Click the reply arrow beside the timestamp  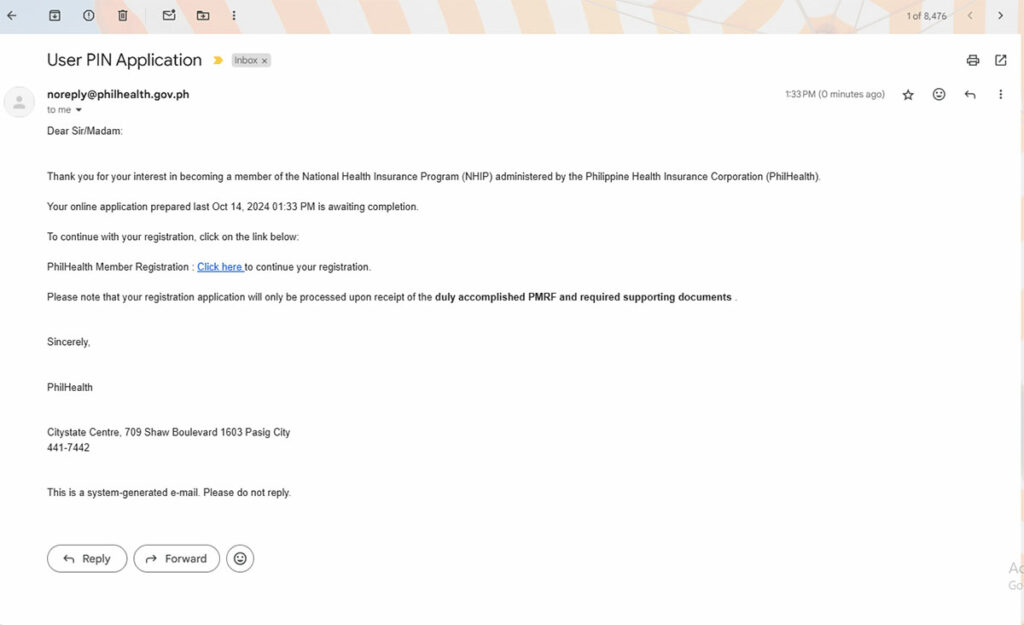[x=969, y=95]
